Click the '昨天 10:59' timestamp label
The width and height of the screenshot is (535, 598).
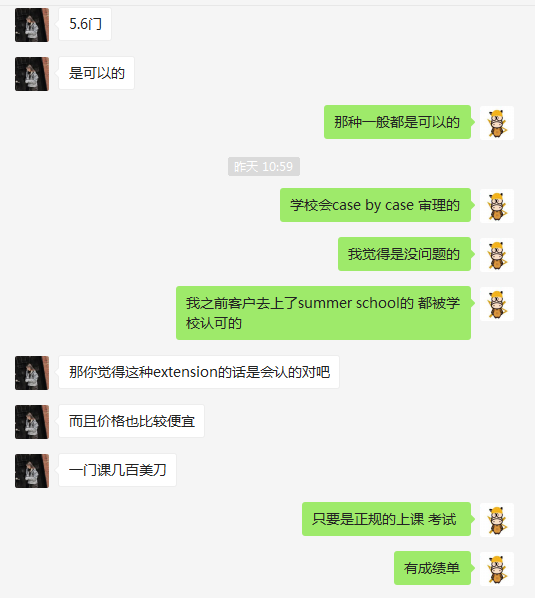click(x=264, y=167)
